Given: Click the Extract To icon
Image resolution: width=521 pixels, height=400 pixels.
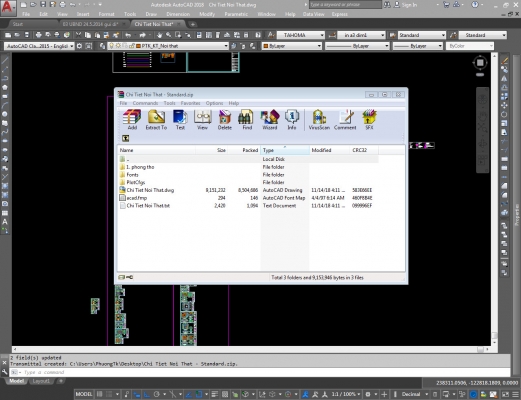Looking at the screenshot, I should point(156,119).
